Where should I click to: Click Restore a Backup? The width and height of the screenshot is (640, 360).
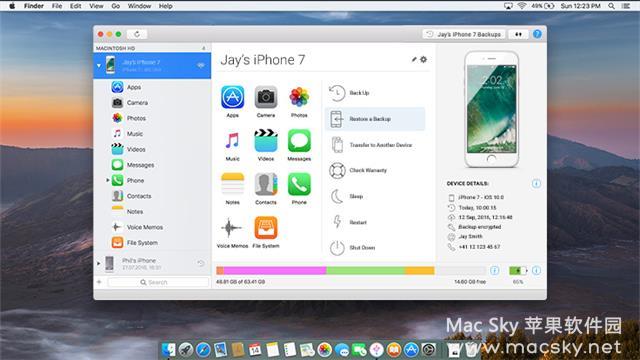tap(375, 119)
